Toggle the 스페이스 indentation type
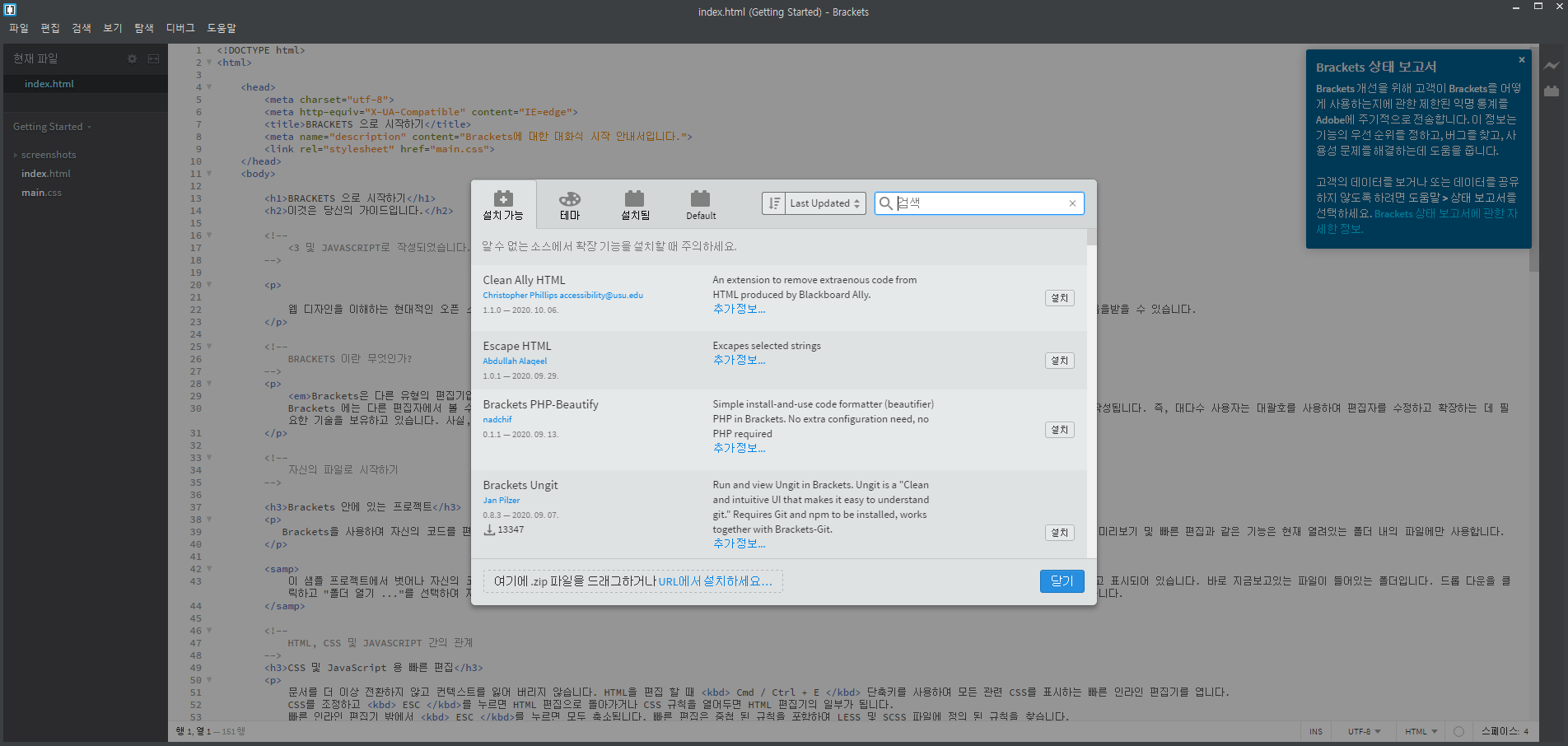 pos(1499,731)
